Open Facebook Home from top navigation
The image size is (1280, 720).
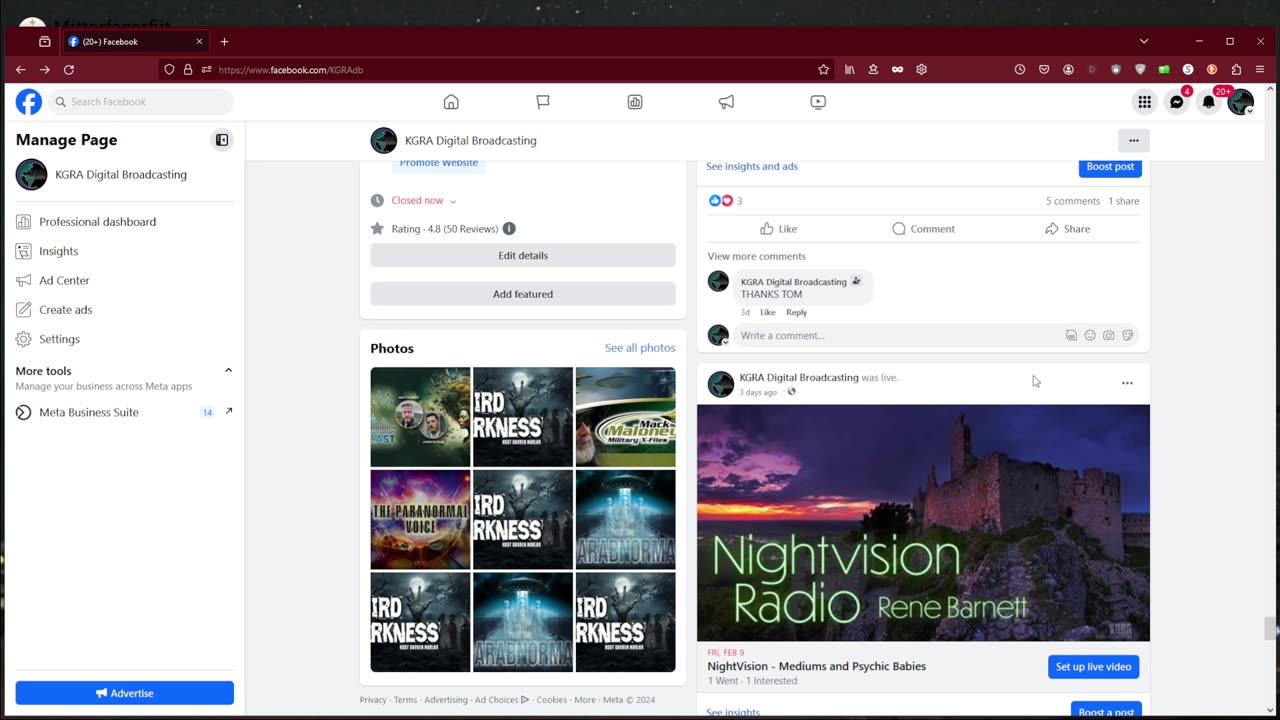tap(451, 102)
